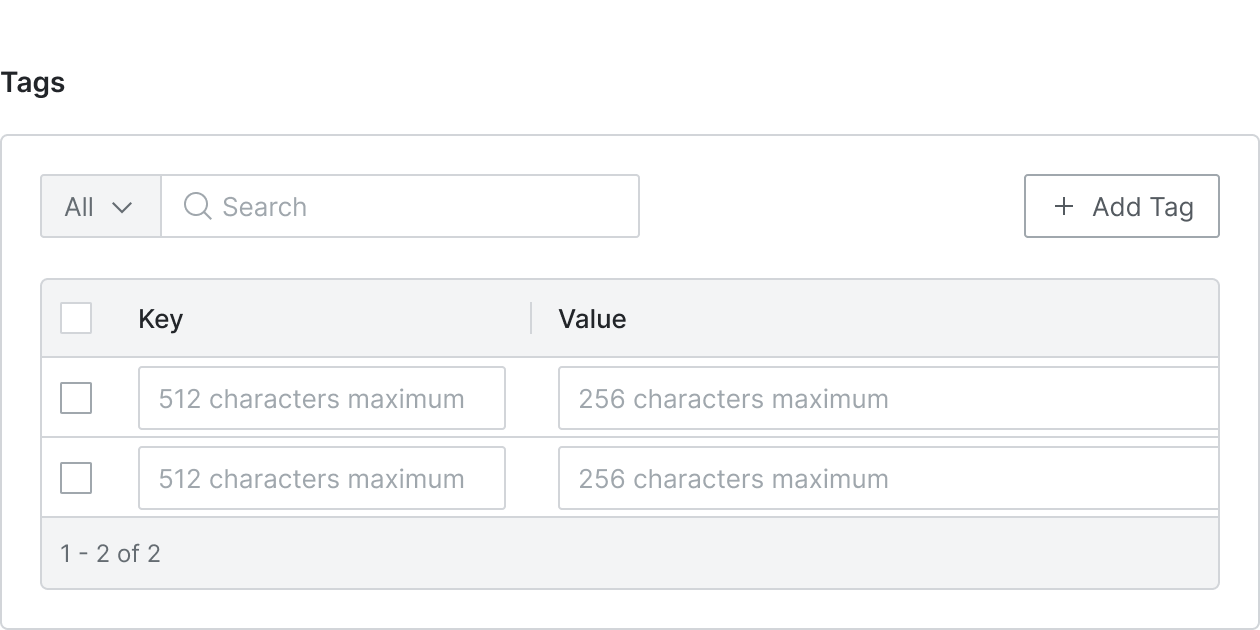Add a new tag with Add Tag

(1122, 206)
